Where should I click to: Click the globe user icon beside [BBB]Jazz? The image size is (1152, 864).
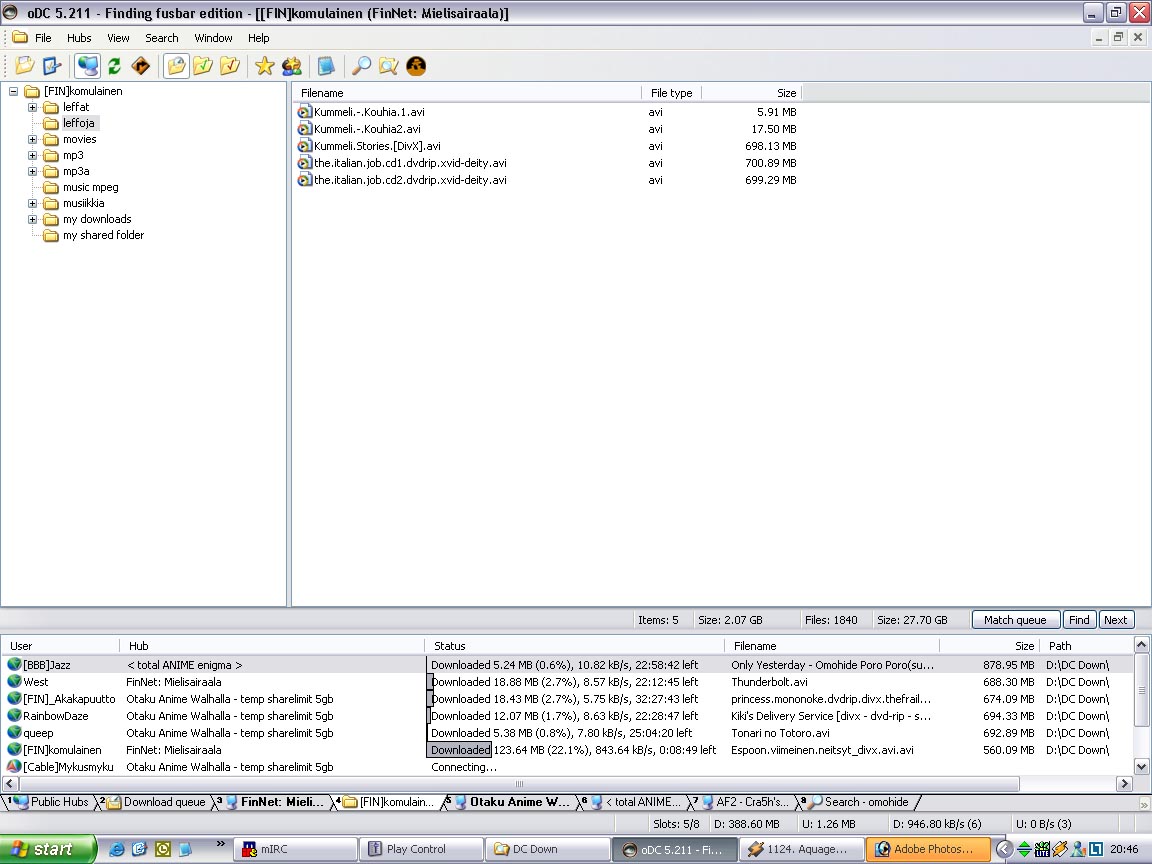pyautogui.click(x=14, y=665)
